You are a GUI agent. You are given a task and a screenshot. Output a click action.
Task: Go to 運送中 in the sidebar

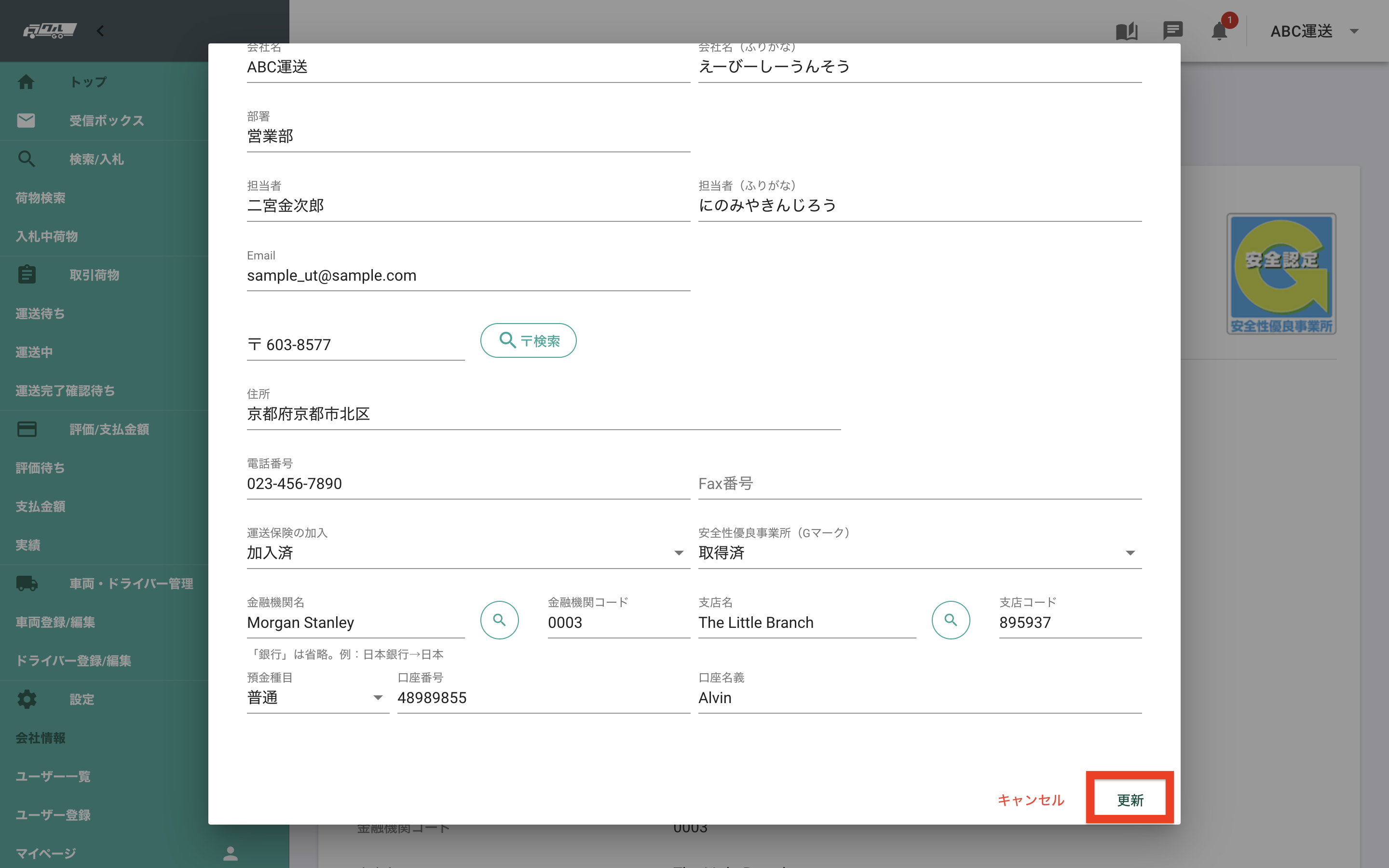point(34,352)
